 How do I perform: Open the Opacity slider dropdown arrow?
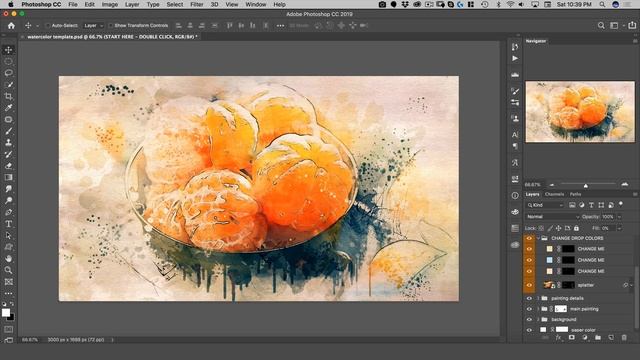point(619,217)
